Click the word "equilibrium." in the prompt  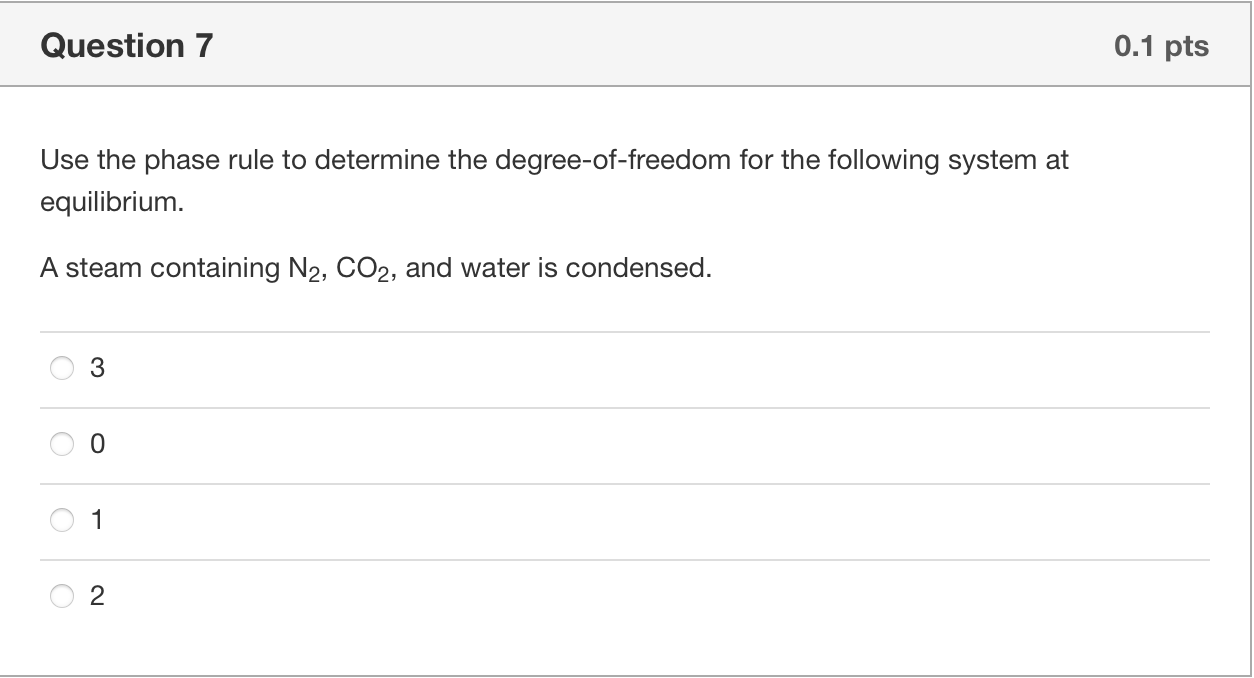click(112, 204)
